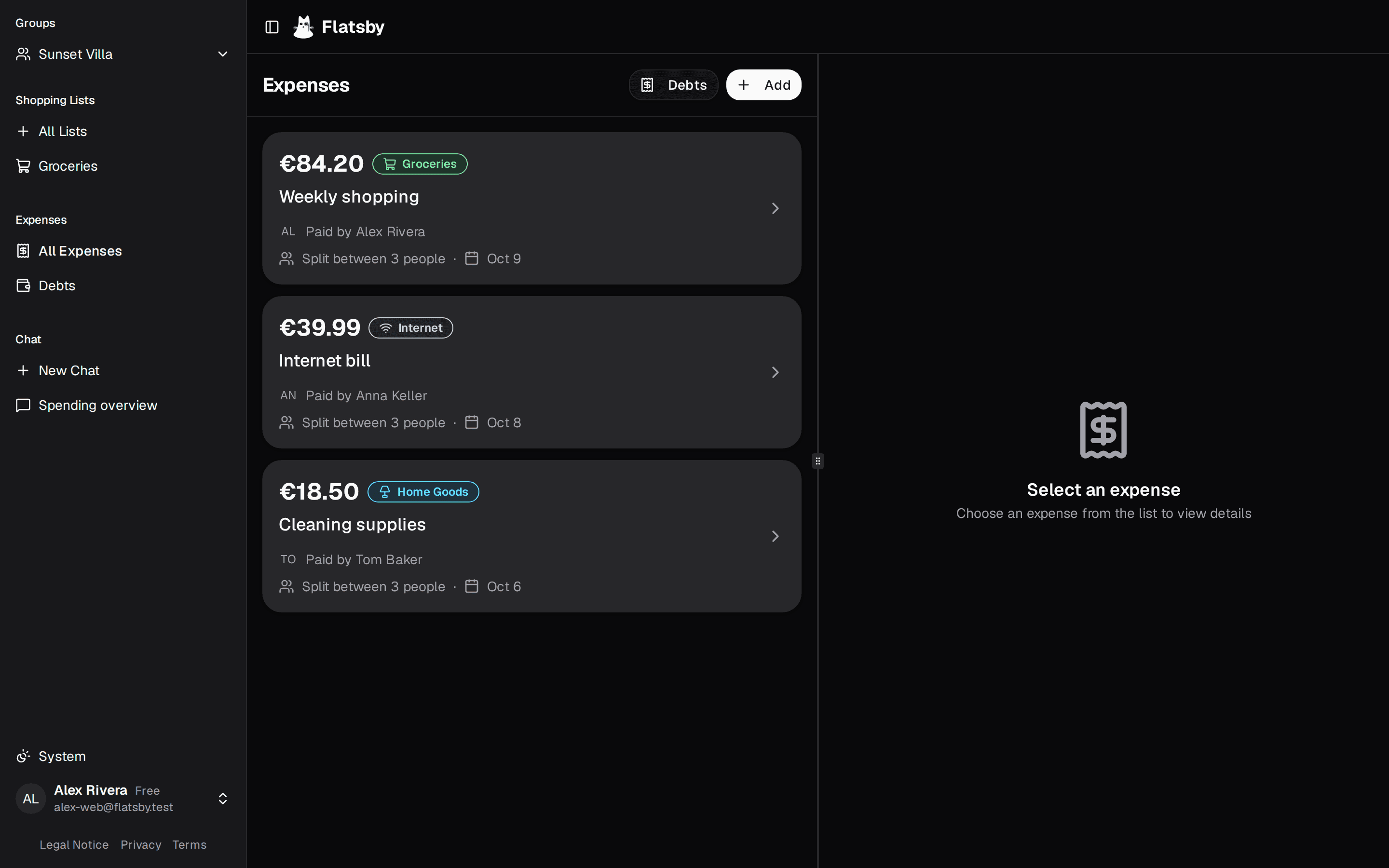Click the Flatsby cat logo
Image resolution: width=1389 pixels, height=868 pixels.
pyautogui.click(x=303, y=27)
